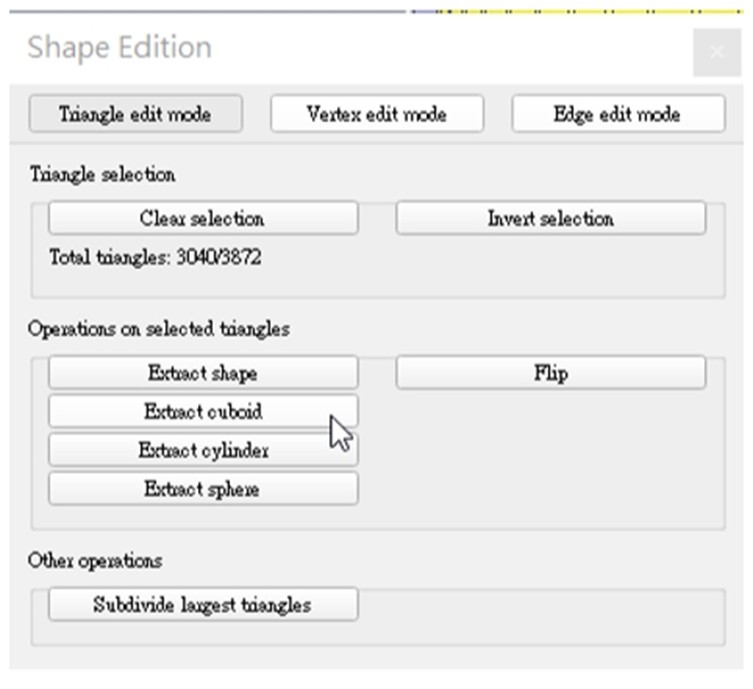Screen dimensions: 753x689
Task: Click the yellow strip above the dialog
Action: [x=580, y=10]
